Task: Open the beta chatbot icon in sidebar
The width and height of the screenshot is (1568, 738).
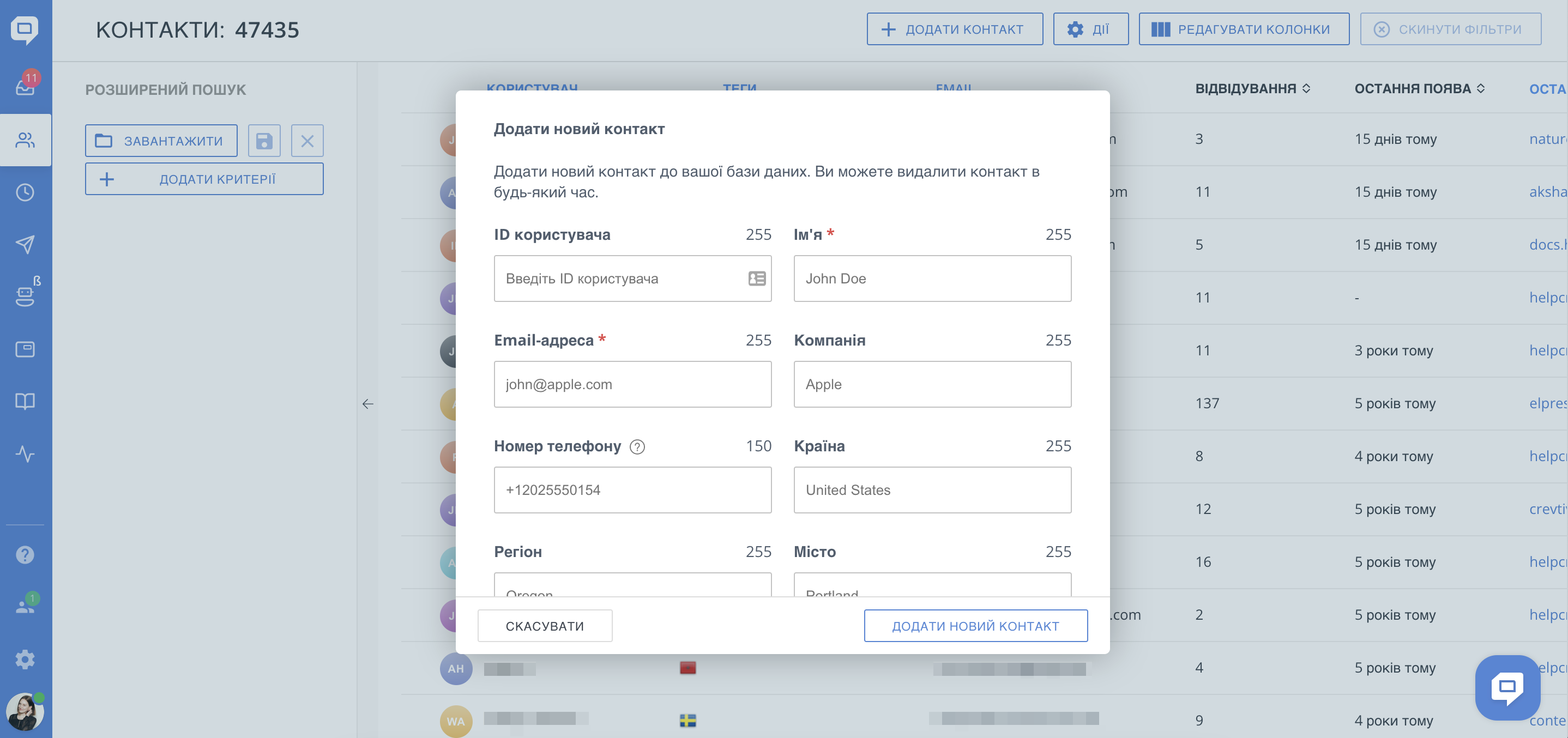Action: point(26,295)
